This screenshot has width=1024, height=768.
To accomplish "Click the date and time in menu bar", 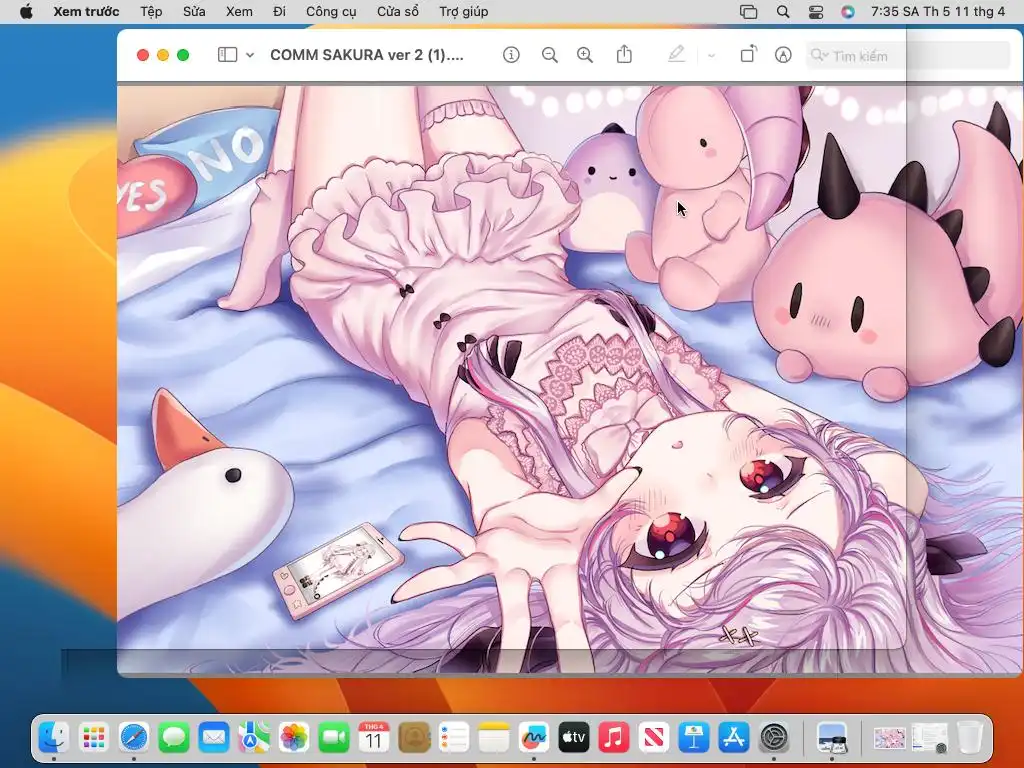I will [938, 12].
